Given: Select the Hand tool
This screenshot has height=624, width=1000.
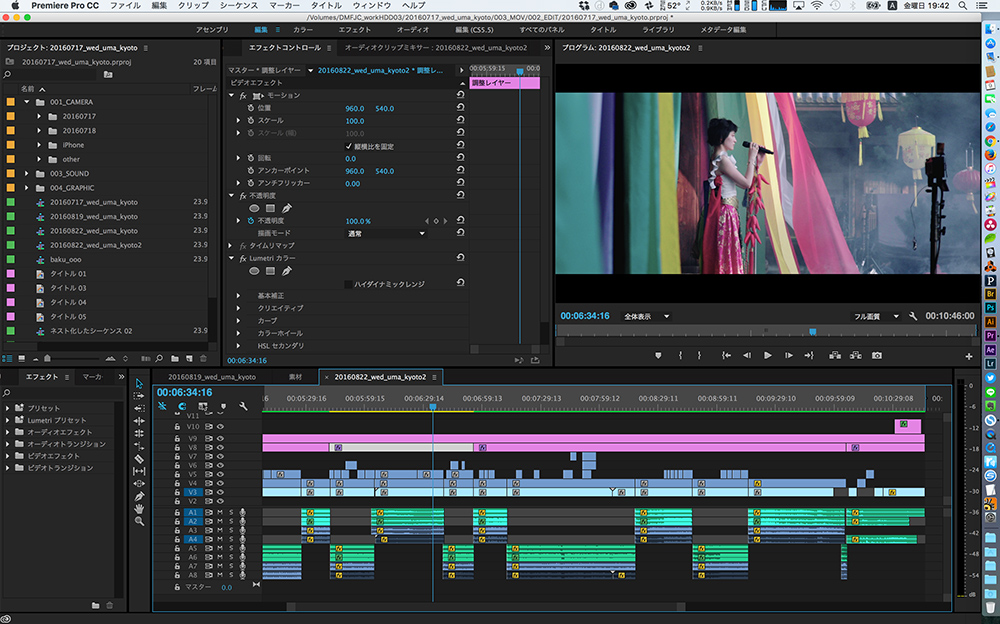Looking at the screenshot, I should click(x=140, y=508).
